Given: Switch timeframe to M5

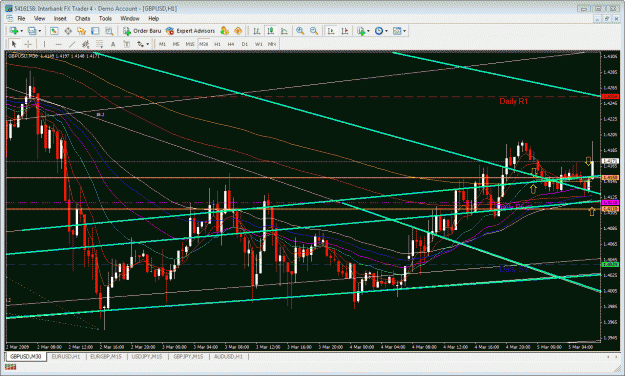Looking at the screenshot, I should [x=176, y=44].
